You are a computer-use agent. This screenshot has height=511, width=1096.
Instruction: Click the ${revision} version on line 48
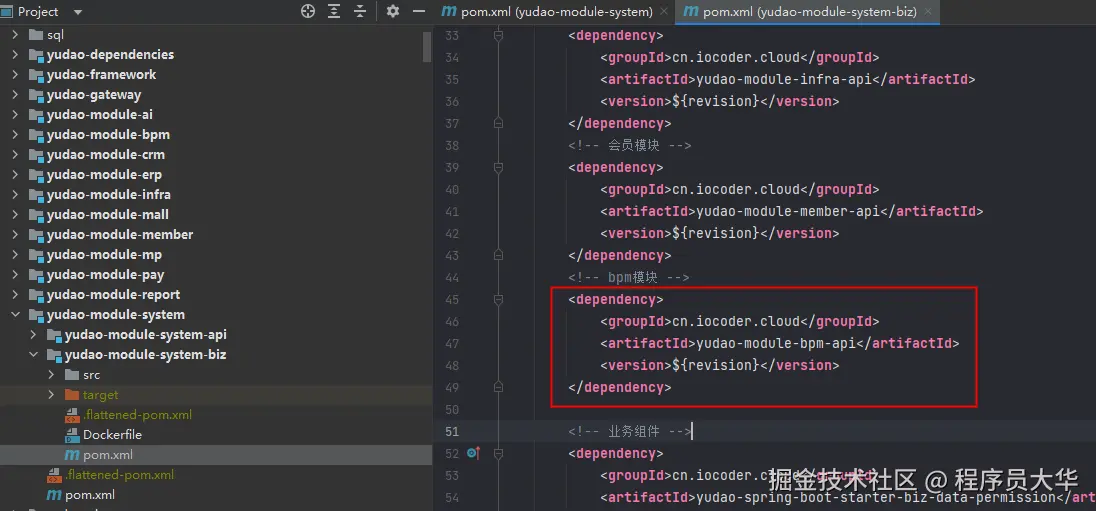click(715, 365)
